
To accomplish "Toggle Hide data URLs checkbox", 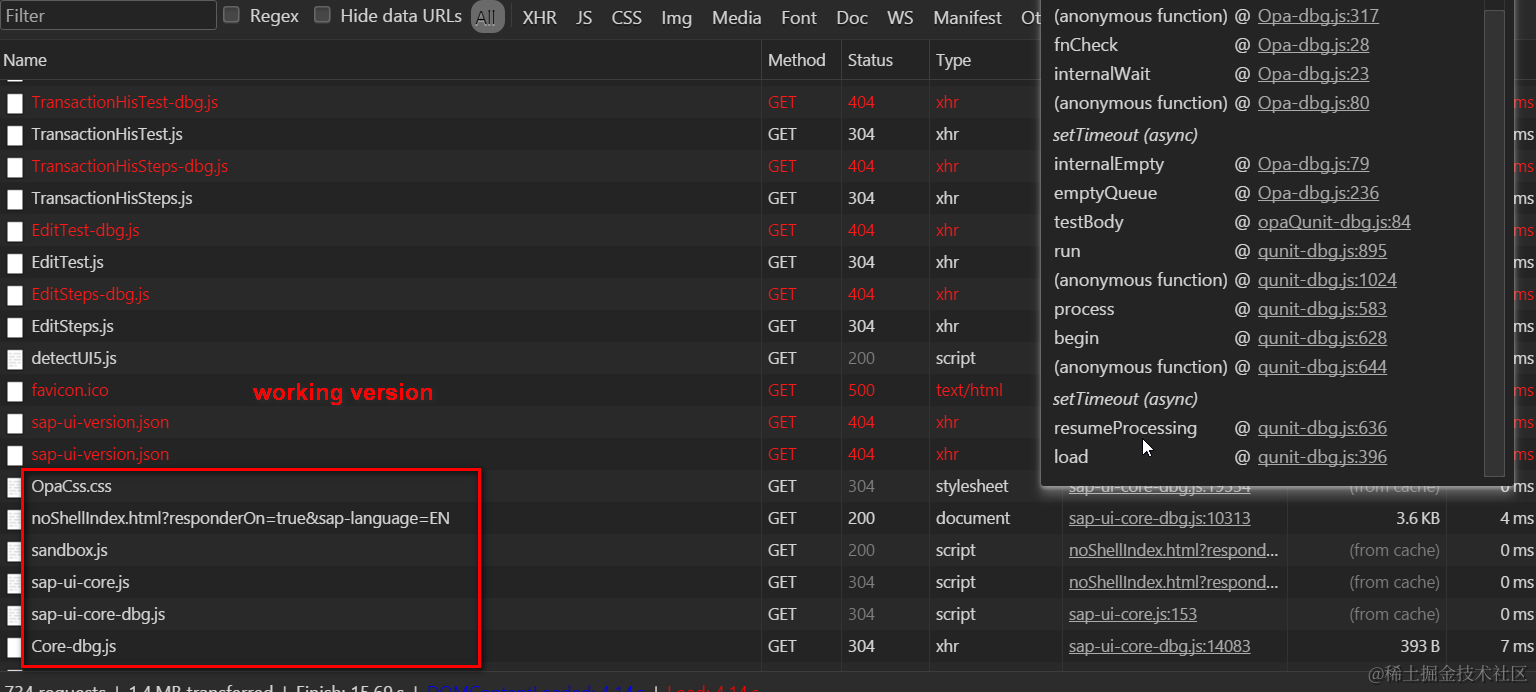I will [x=322, y=15].
